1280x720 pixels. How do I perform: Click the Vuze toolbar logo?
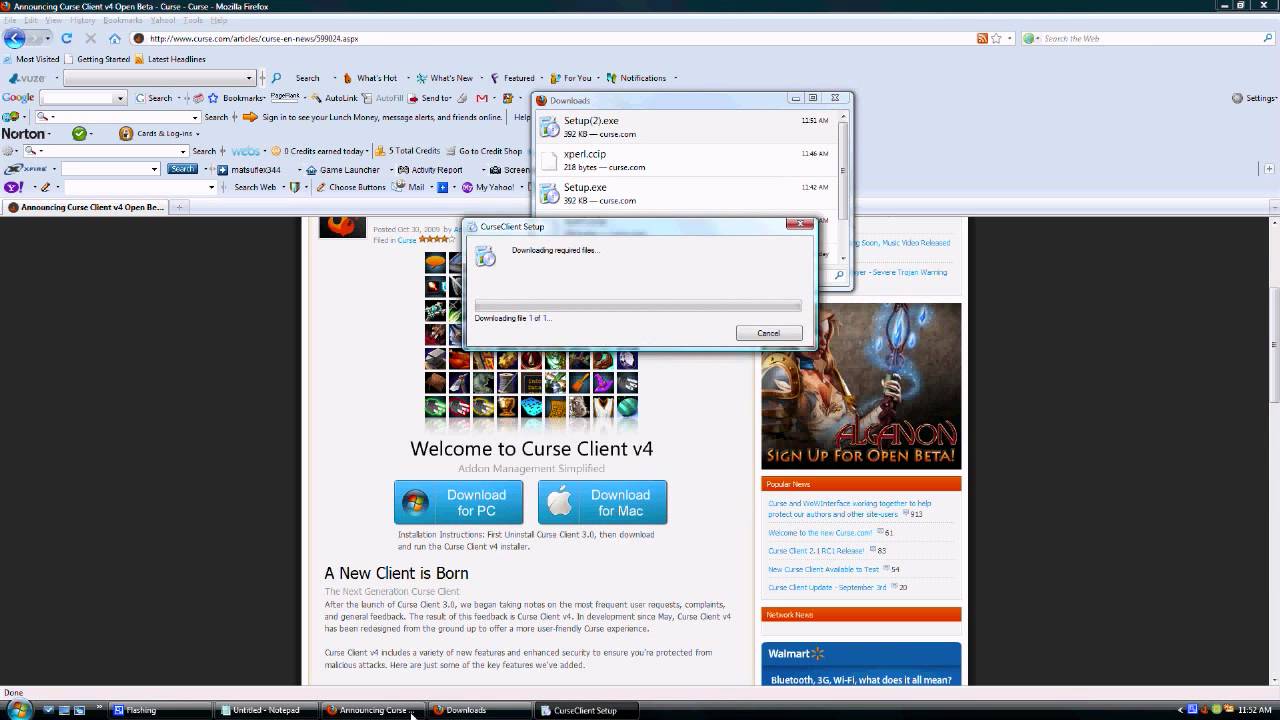click(25, 78)
